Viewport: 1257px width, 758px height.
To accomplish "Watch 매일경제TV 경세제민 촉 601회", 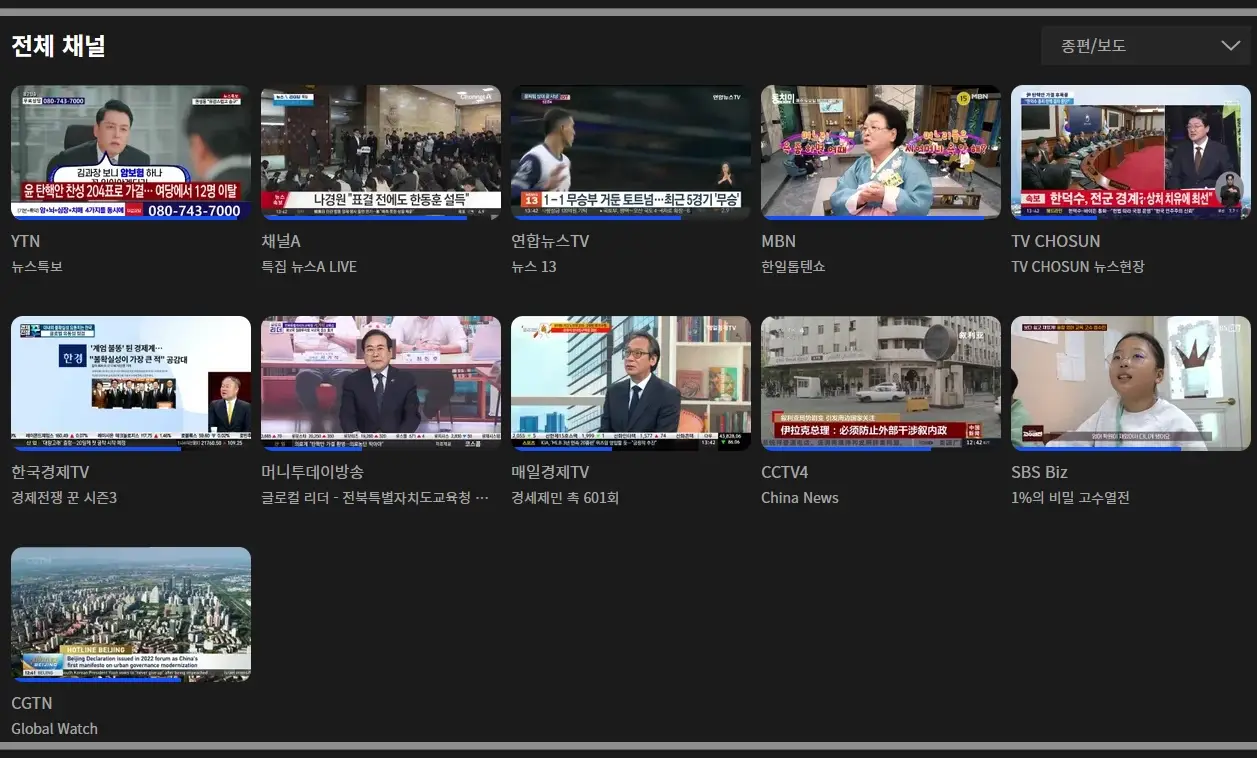I will pos(630,384).
